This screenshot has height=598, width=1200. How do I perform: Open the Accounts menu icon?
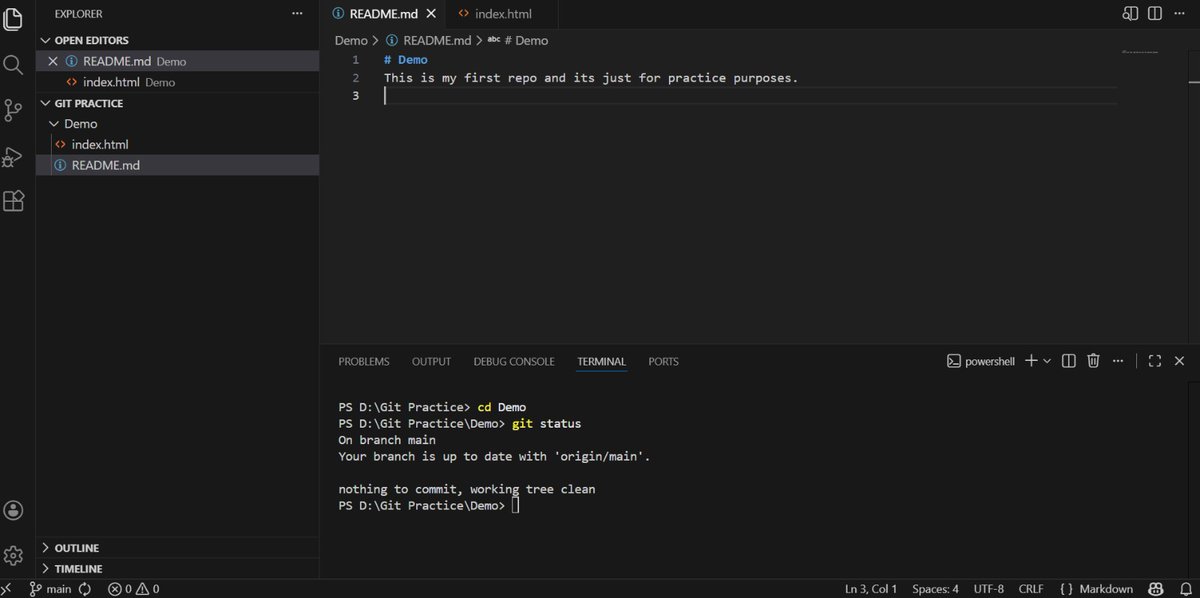tap(13, 510)
